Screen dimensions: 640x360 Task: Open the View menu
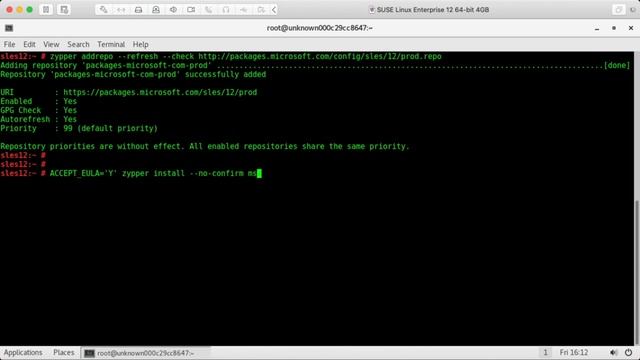[51, 44]
